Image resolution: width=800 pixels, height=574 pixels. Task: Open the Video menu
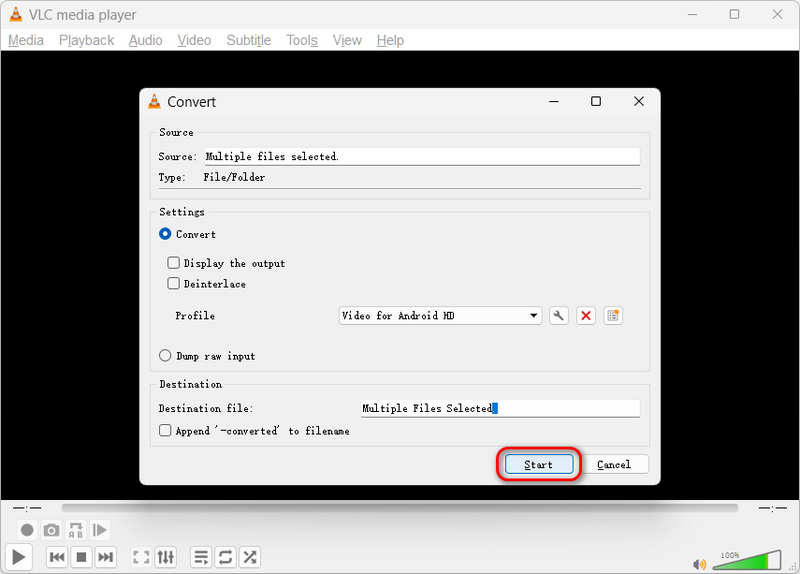(x=194, y=40)
